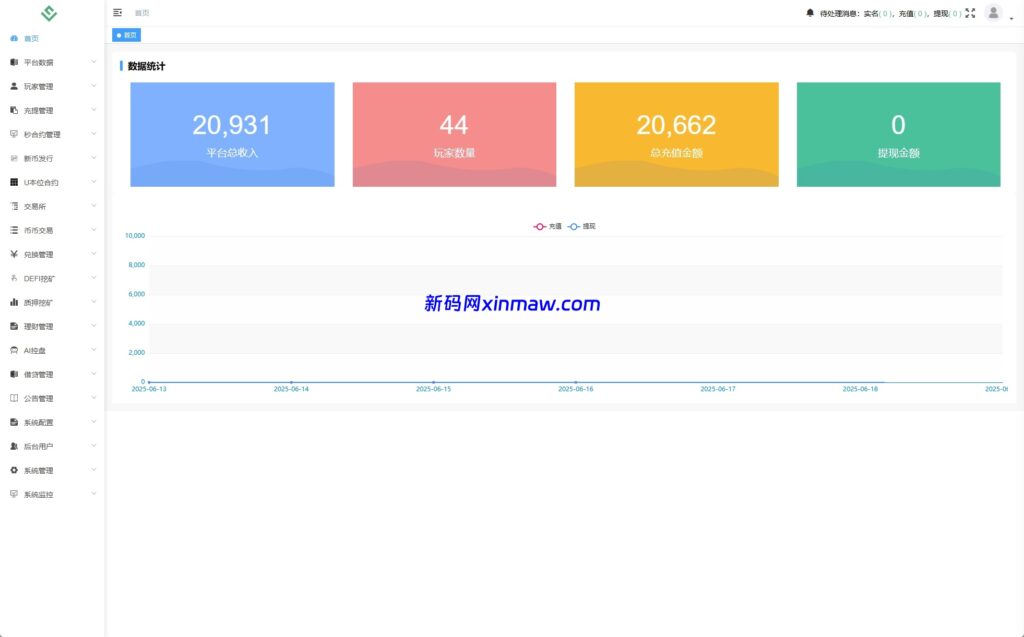Click the 实名 pending count link
The width and height of the screenshot is (1024, 637).
click(885, 14)
